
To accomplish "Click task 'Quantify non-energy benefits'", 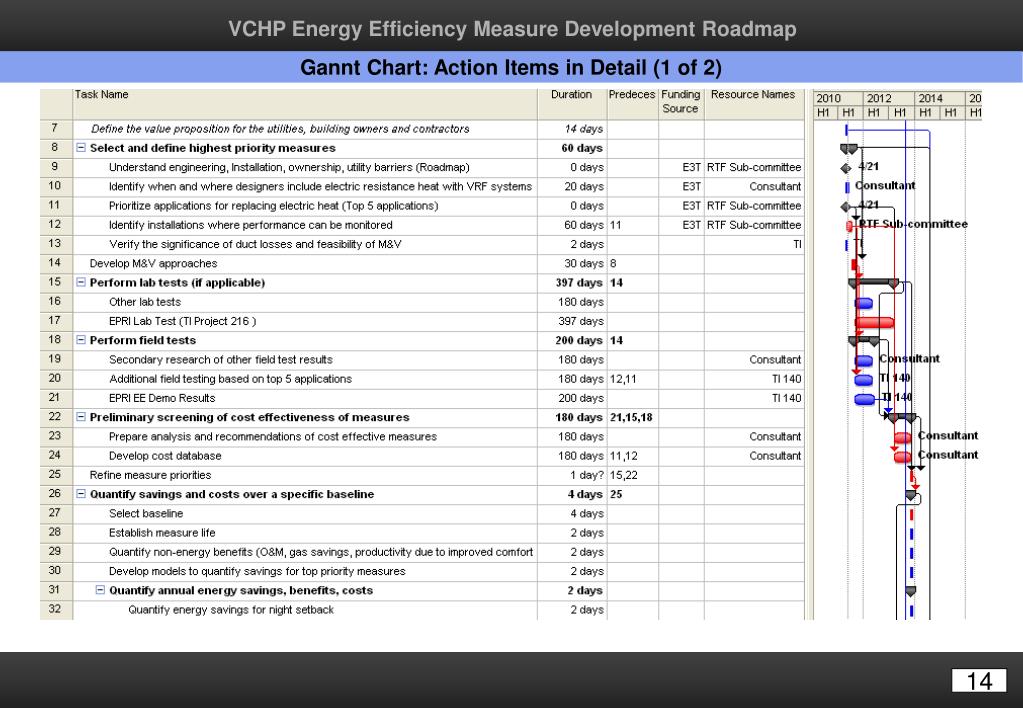I will pos(321,552).
